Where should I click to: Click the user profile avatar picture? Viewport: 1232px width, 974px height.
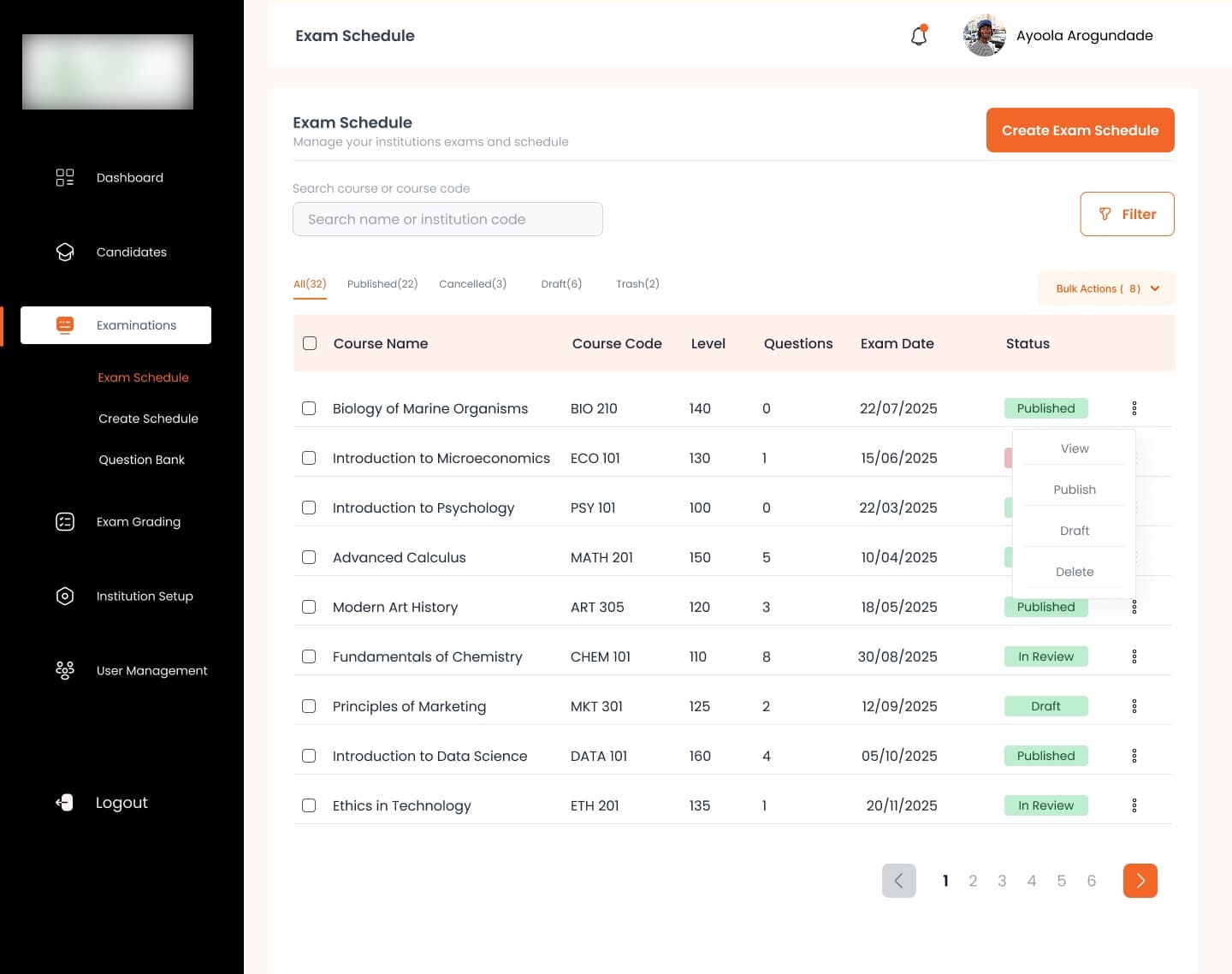coord(985,35)
